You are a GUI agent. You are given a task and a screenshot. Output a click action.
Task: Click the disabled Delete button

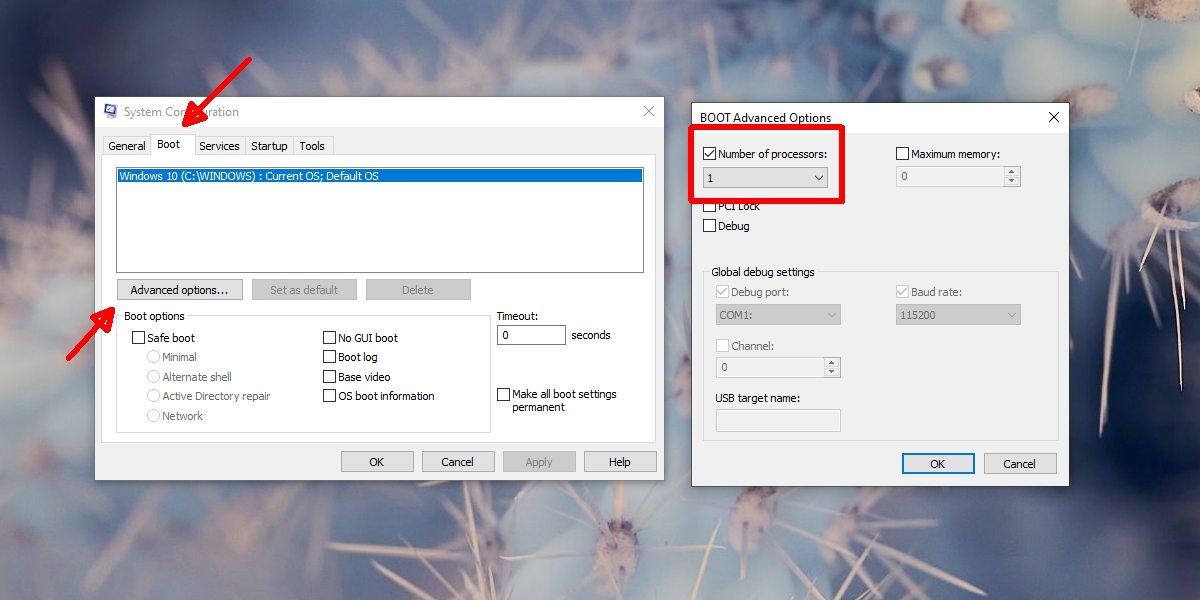coord(418,290)
